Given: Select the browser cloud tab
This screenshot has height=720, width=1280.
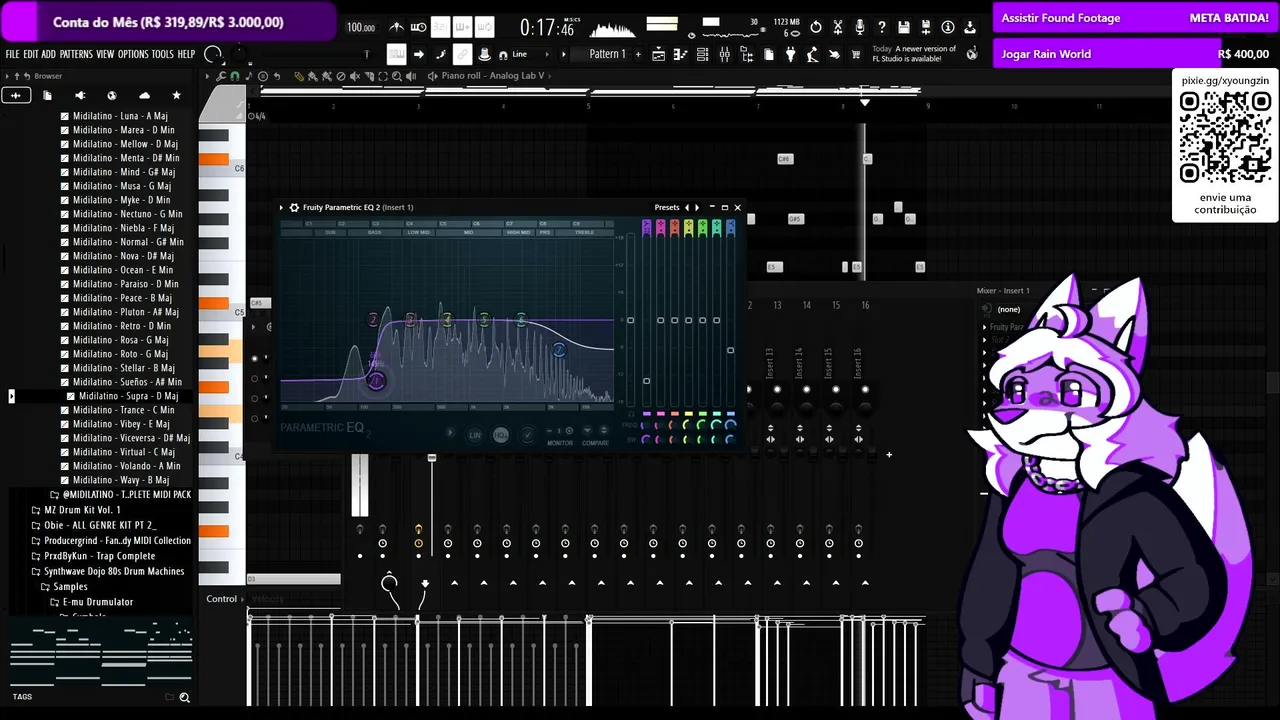Looking at the screenshot, I should click(x=144, y=95).
